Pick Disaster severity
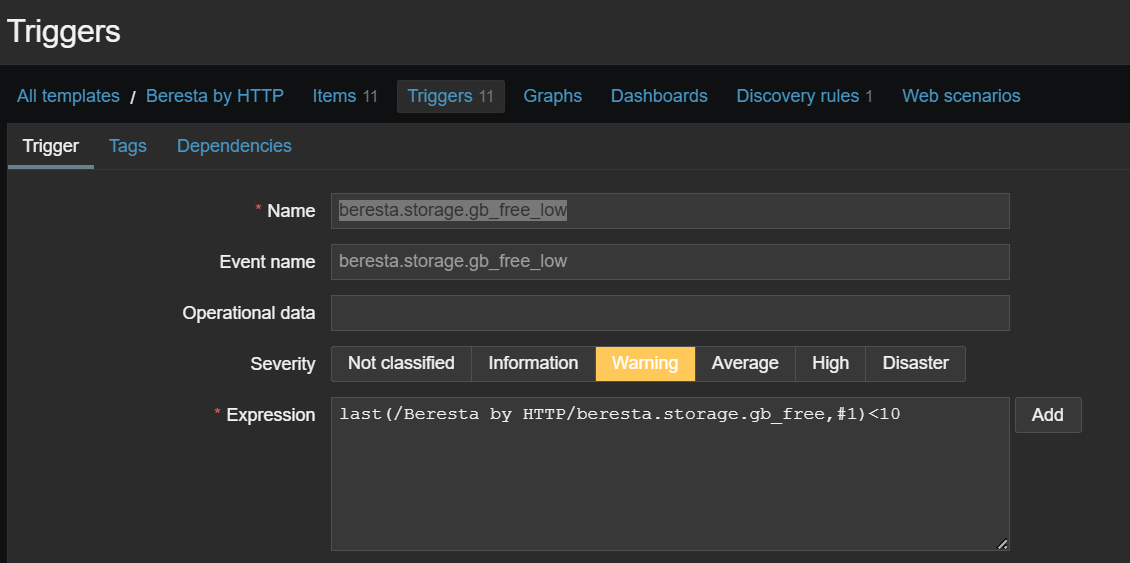Viewport: 1130px width, 563px height. (x=915, y=363)
